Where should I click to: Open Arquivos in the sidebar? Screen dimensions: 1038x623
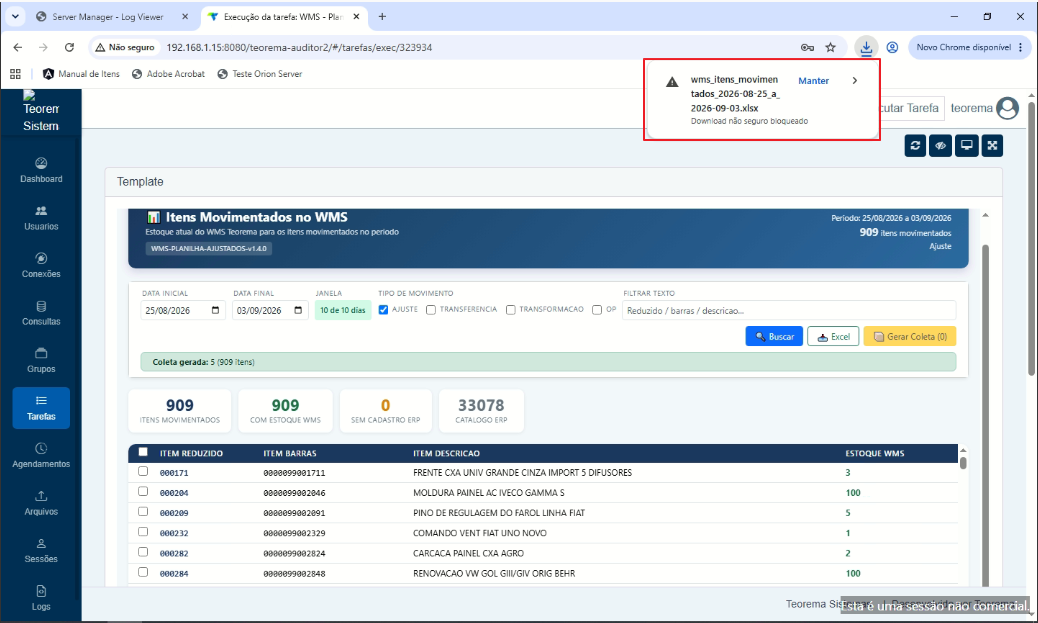(x=41, y=503)
